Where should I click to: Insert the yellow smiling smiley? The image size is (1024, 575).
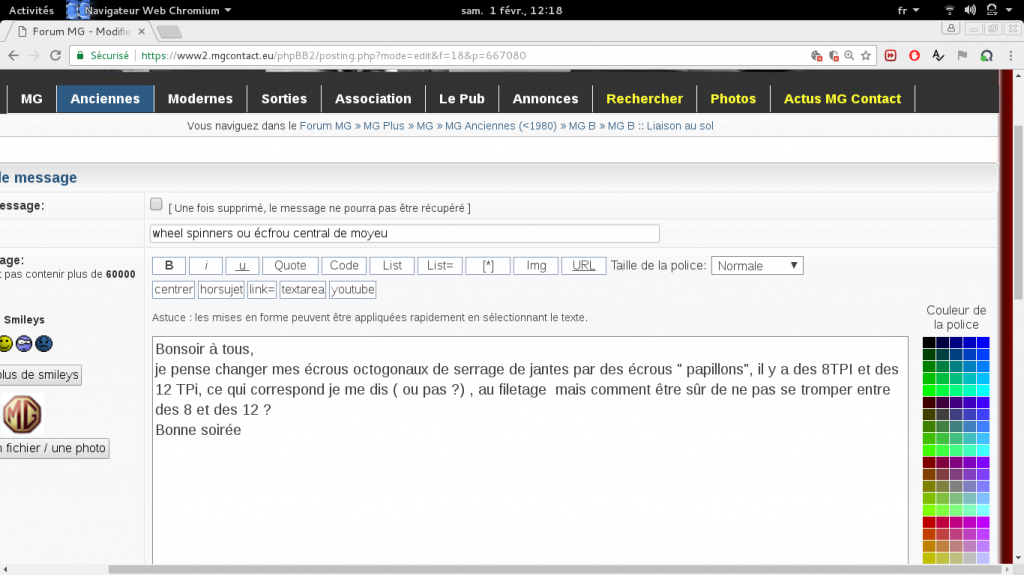pyautogui.click(x=5, y=343)
